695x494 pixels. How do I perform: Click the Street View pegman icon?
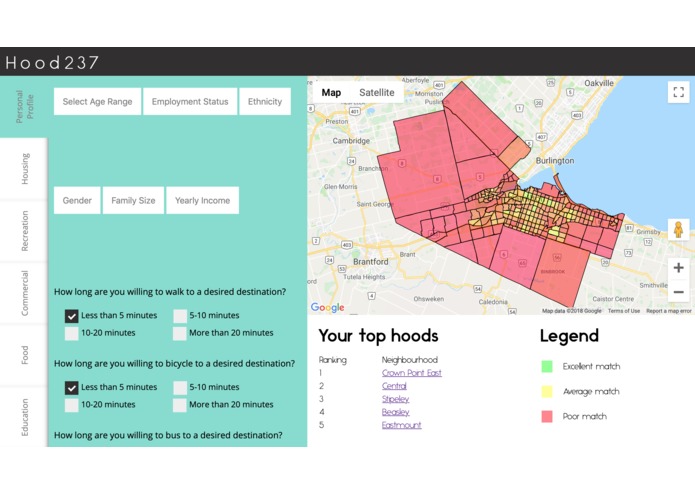coord(678,229)
